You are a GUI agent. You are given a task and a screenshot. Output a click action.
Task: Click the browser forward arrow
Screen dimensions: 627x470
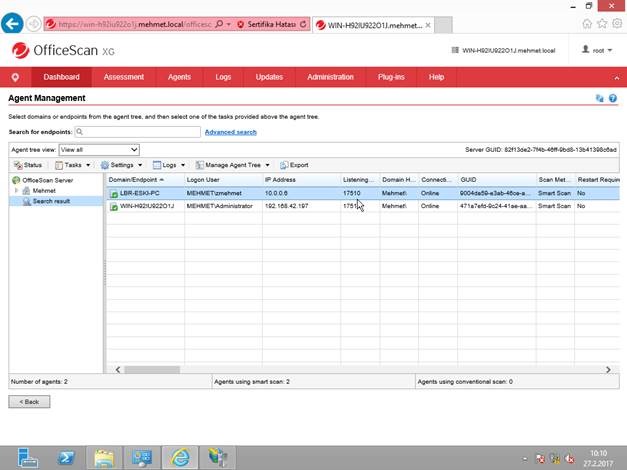click(x=34, y=24)
